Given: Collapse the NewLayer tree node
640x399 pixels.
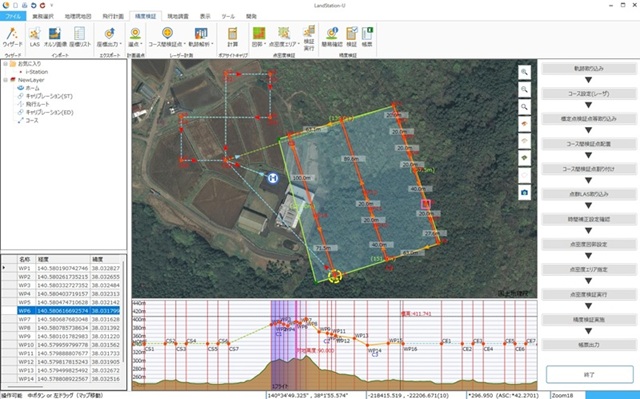Looking at the screenshot, I should (5, 80).
